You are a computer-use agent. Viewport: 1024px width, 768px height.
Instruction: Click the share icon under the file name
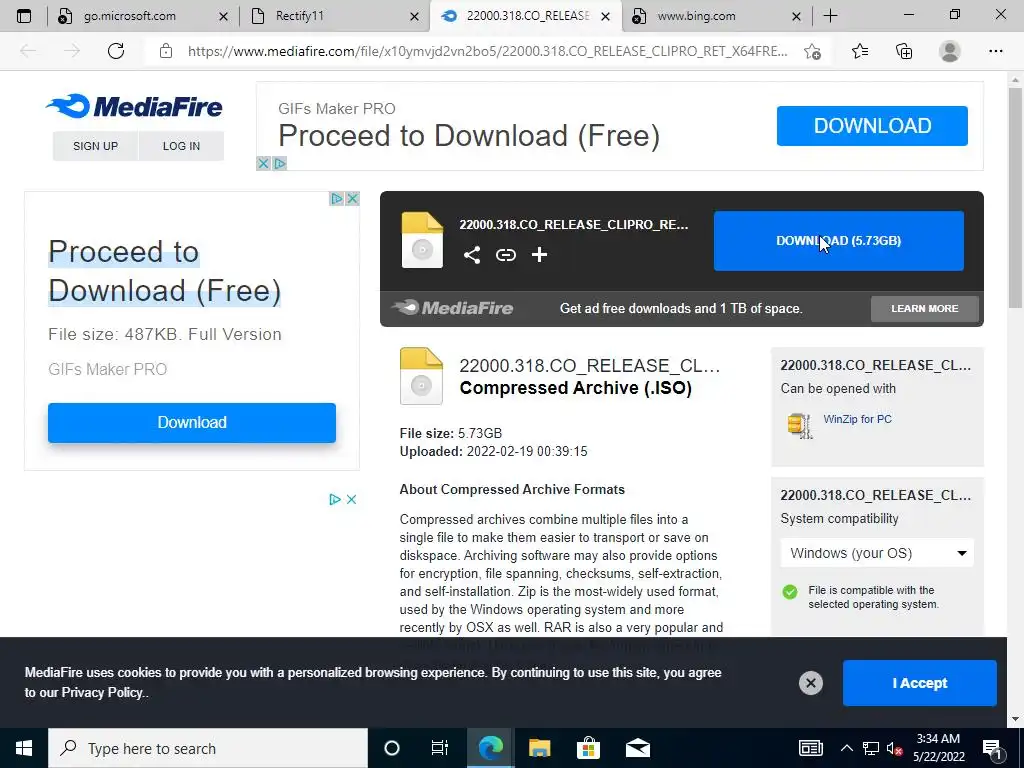pos(472,255)
